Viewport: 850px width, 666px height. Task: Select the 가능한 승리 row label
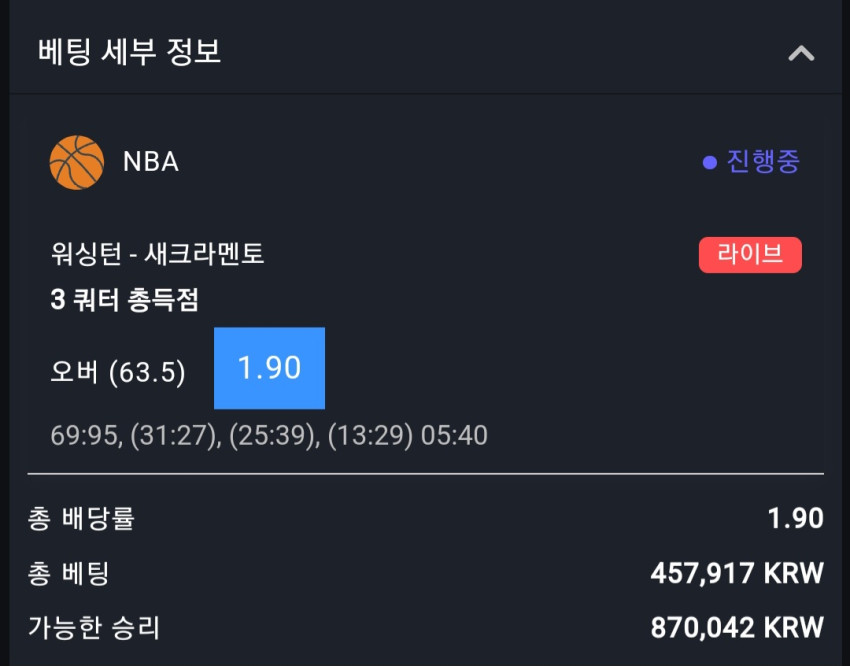[94, 628]
